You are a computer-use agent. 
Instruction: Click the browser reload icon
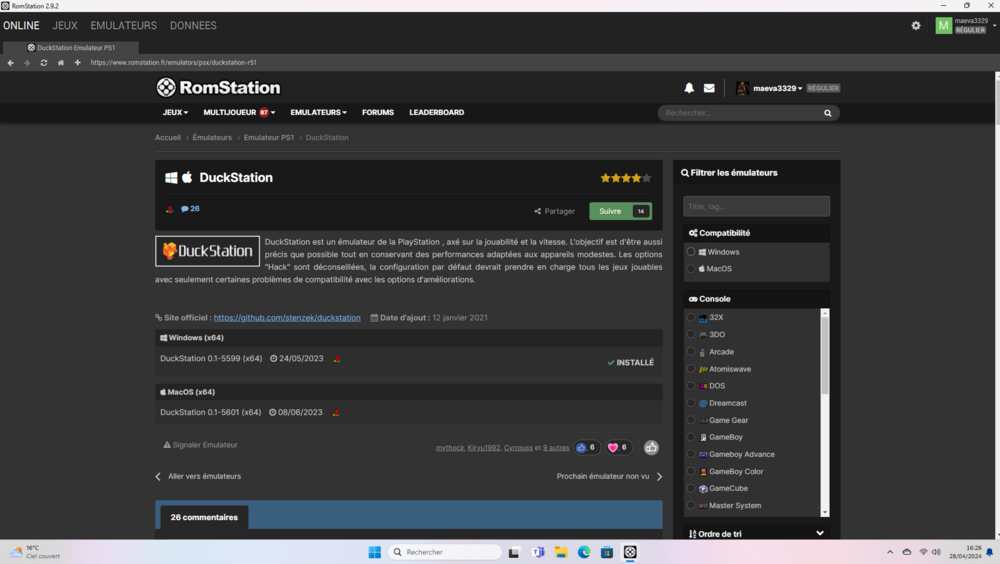click(43, 63)
